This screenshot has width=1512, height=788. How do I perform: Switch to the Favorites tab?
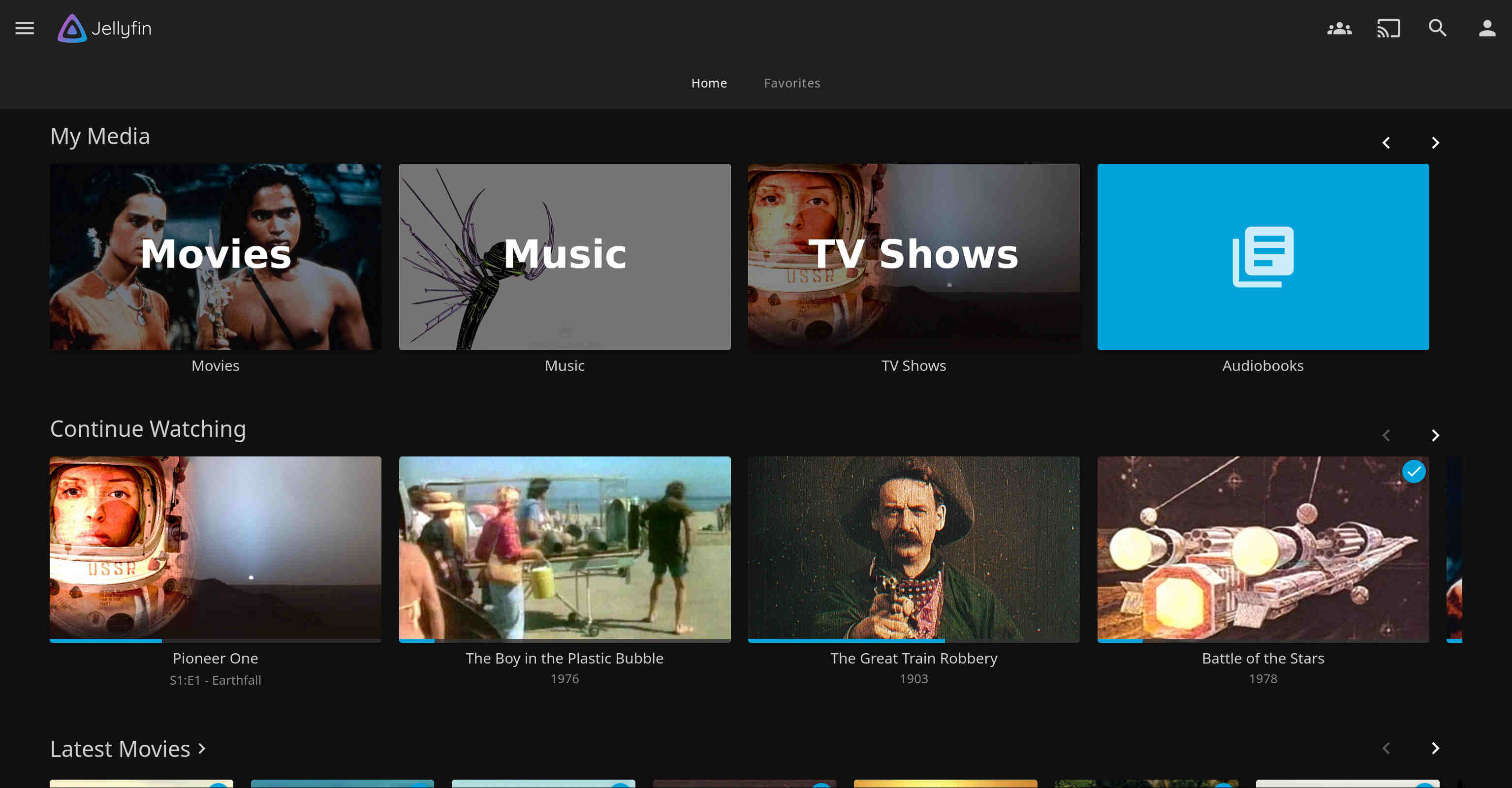tap(792, 83)
